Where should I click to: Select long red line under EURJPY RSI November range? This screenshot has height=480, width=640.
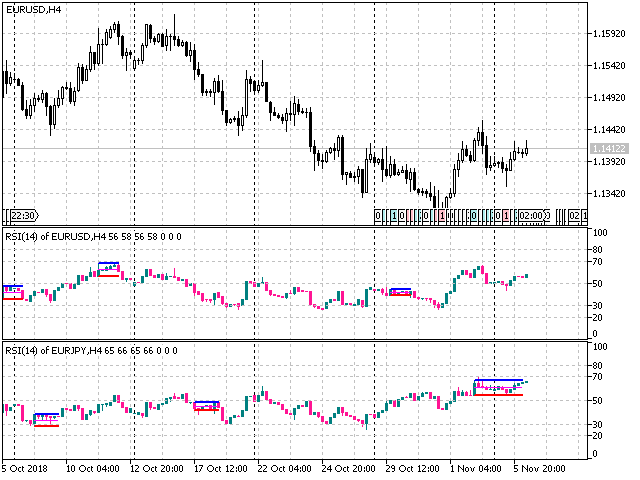pos(498,395)
